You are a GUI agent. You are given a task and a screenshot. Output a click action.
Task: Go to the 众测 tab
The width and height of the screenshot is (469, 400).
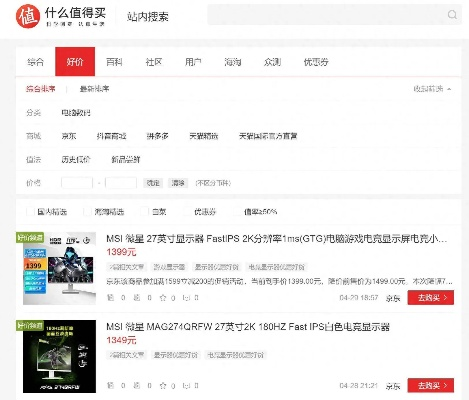tap(272, 62)
